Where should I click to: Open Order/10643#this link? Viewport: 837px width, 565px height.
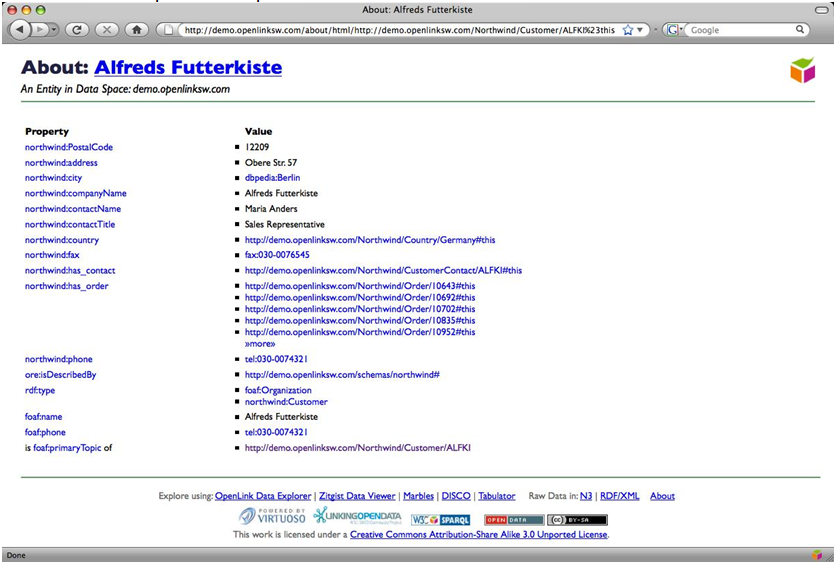coord(360,286)
